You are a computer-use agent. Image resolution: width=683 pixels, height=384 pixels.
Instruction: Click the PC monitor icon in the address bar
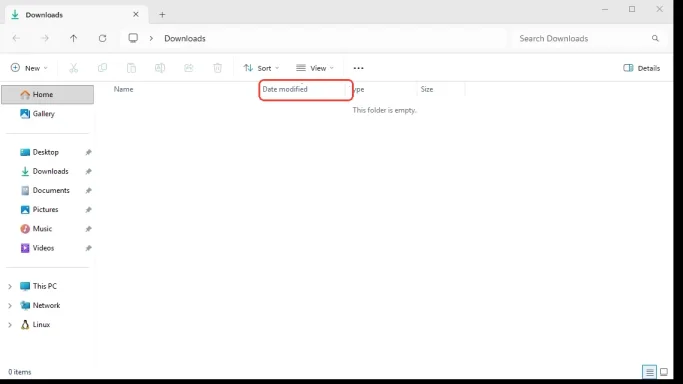coord(133,38)
